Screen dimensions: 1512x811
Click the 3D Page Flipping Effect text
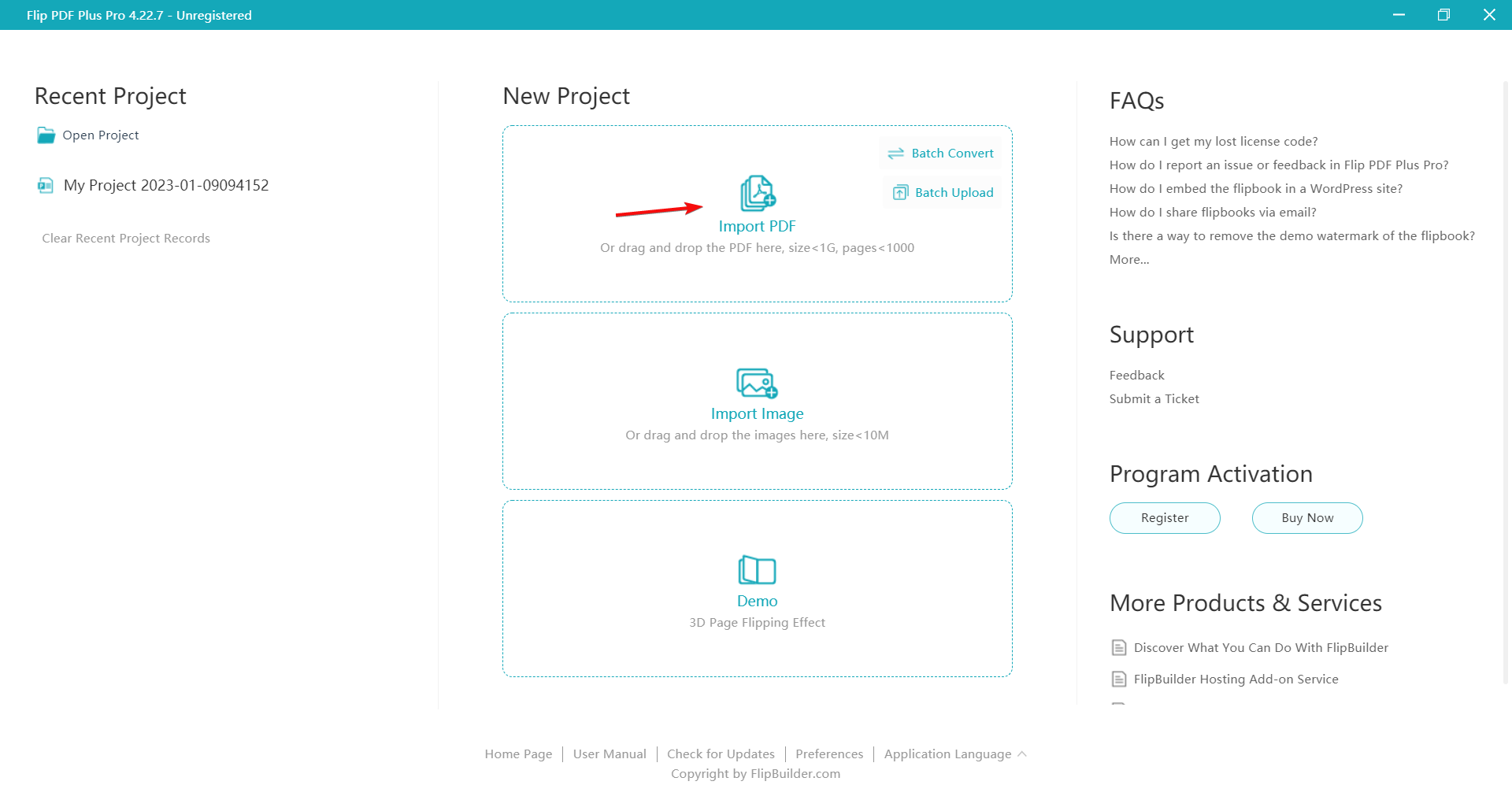pyautogui.click(x=757, y=623)
